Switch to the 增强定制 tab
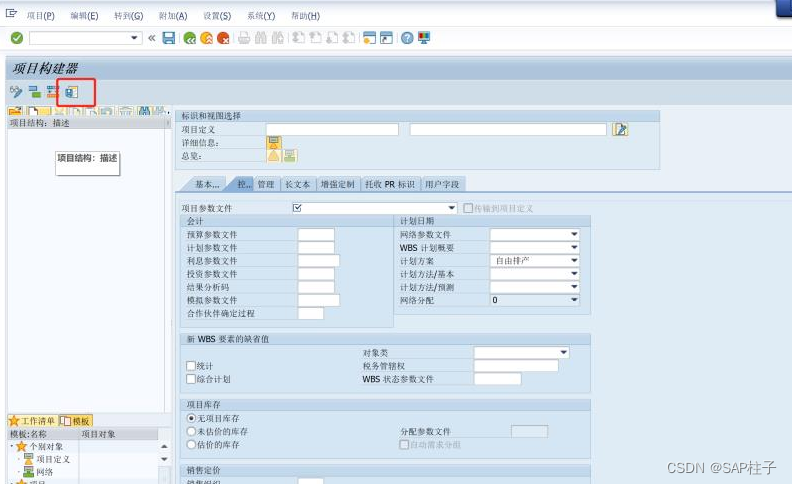 (x=337, y=184)
